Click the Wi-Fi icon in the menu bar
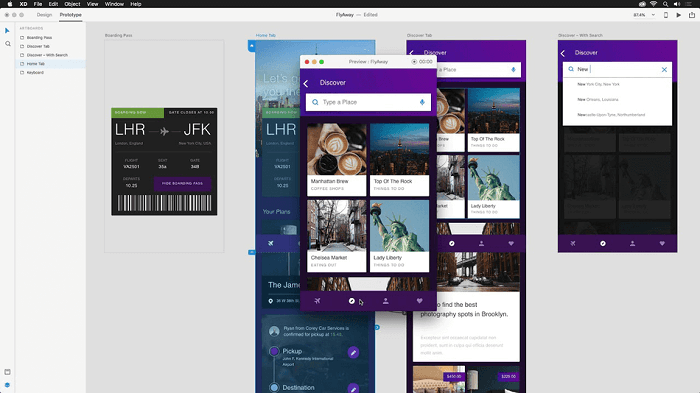This screenshot has width=700, height=393. (x=654, y=4)
